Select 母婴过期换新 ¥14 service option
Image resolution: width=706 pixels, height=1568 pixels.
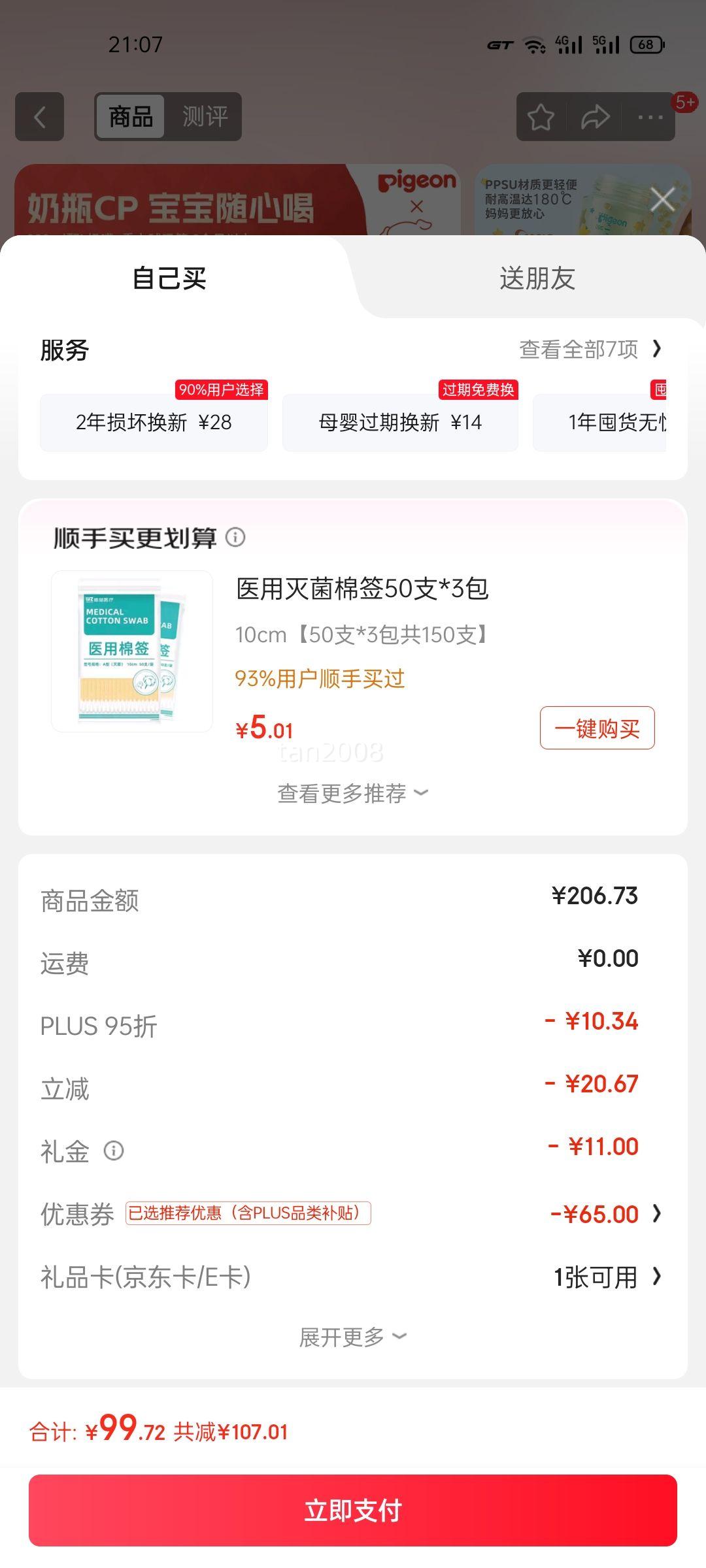click(400, 423)
